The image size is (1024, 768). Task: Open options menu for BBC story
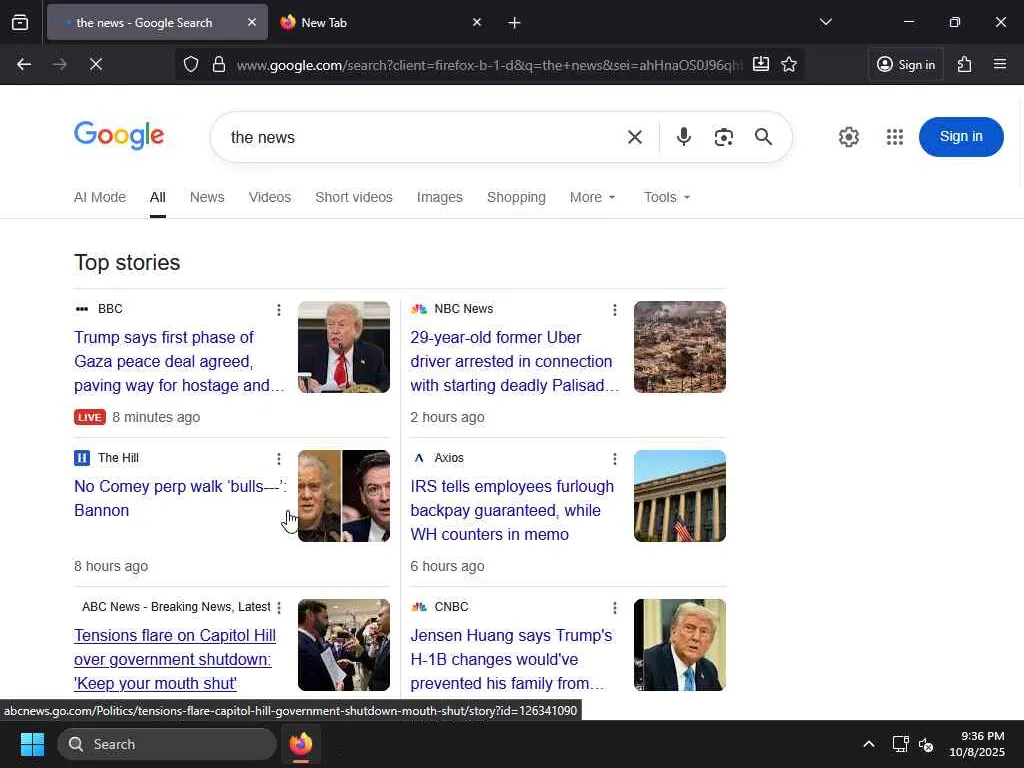click(x=279, y=310)
